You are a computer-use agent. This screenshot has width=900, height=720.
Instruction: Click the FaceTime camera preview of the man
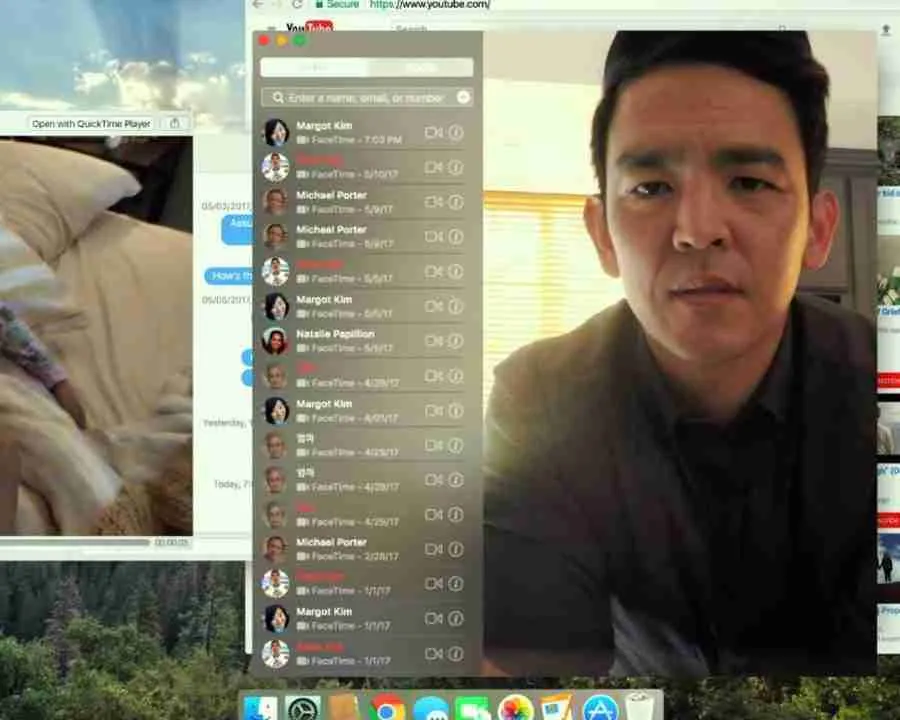tap(680, 353)
